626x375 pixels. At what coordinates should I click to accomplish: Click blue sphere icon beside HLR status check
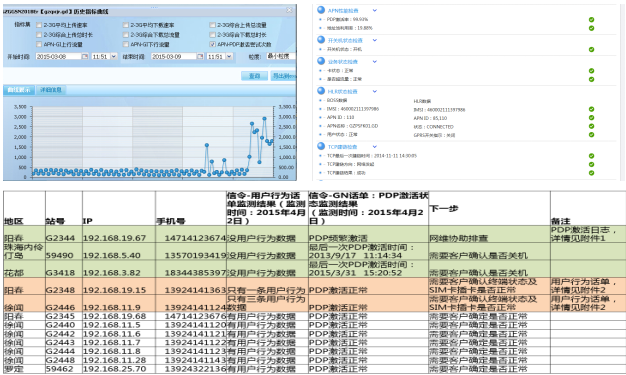pyautogui.click(x=321, y=91)
